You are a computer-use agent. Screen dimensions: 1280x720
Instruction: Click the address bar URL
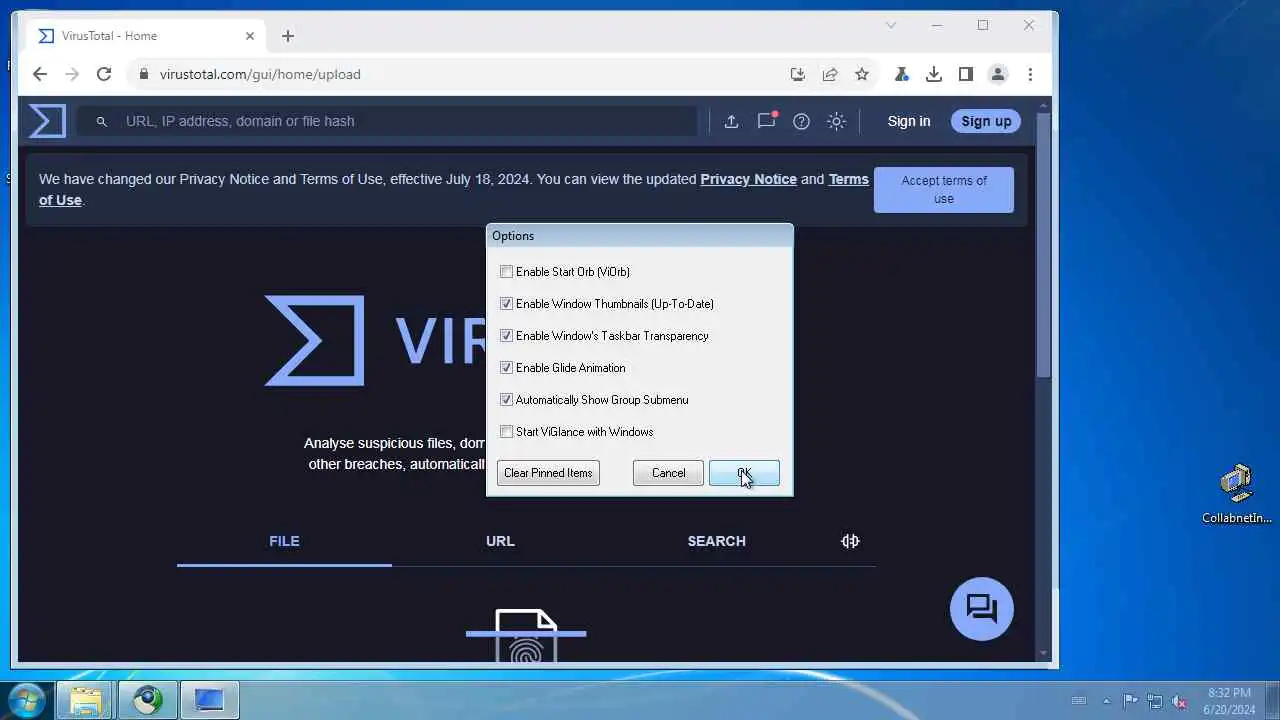click(260, 74)
